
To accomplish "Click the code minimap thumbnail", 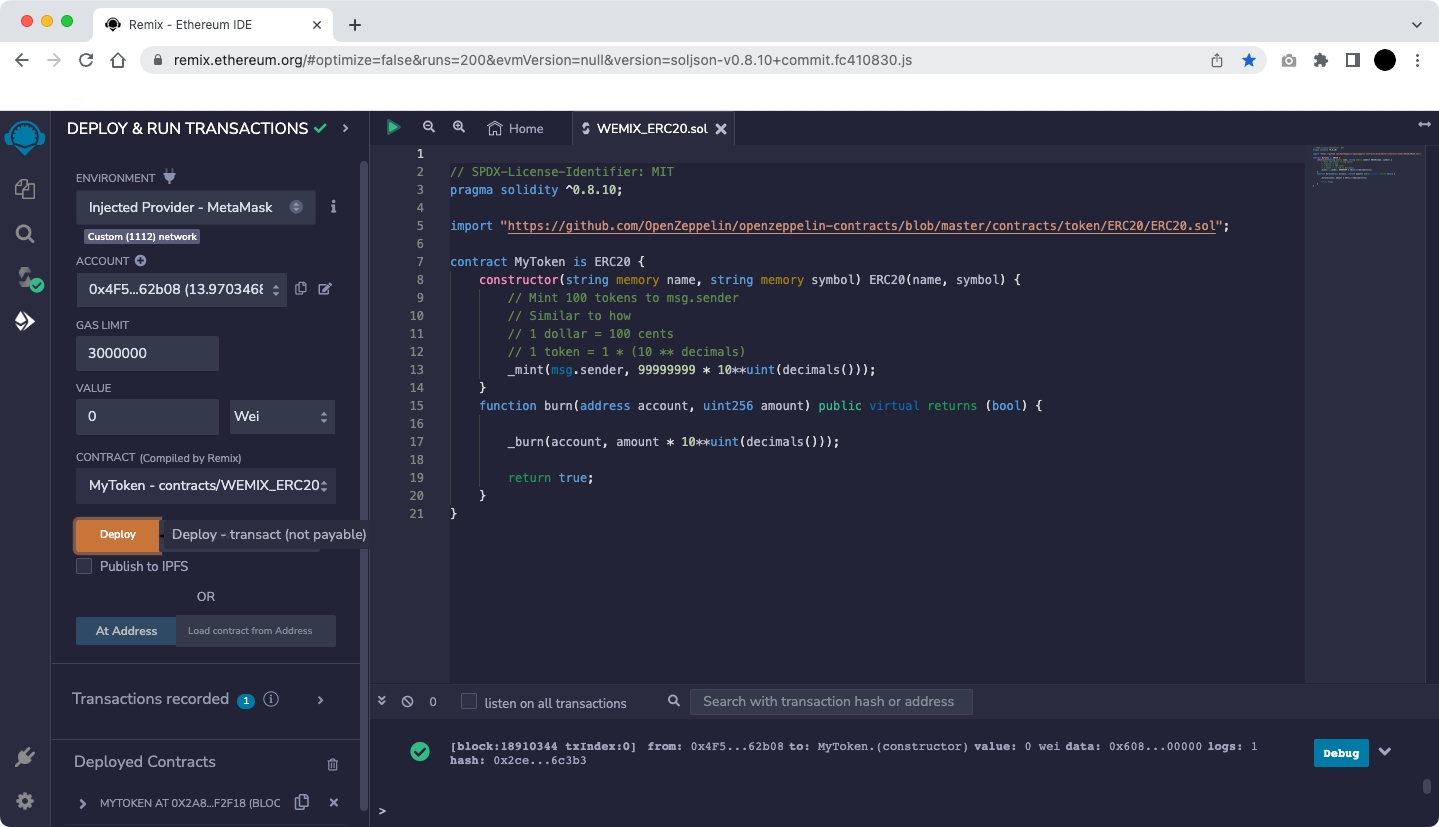I will pos(1365,167).
